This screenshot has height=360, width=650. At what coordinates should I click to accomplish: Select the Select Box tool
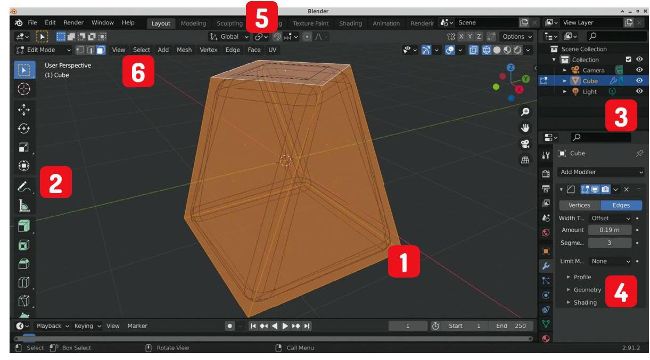click(x=24, y=71)
